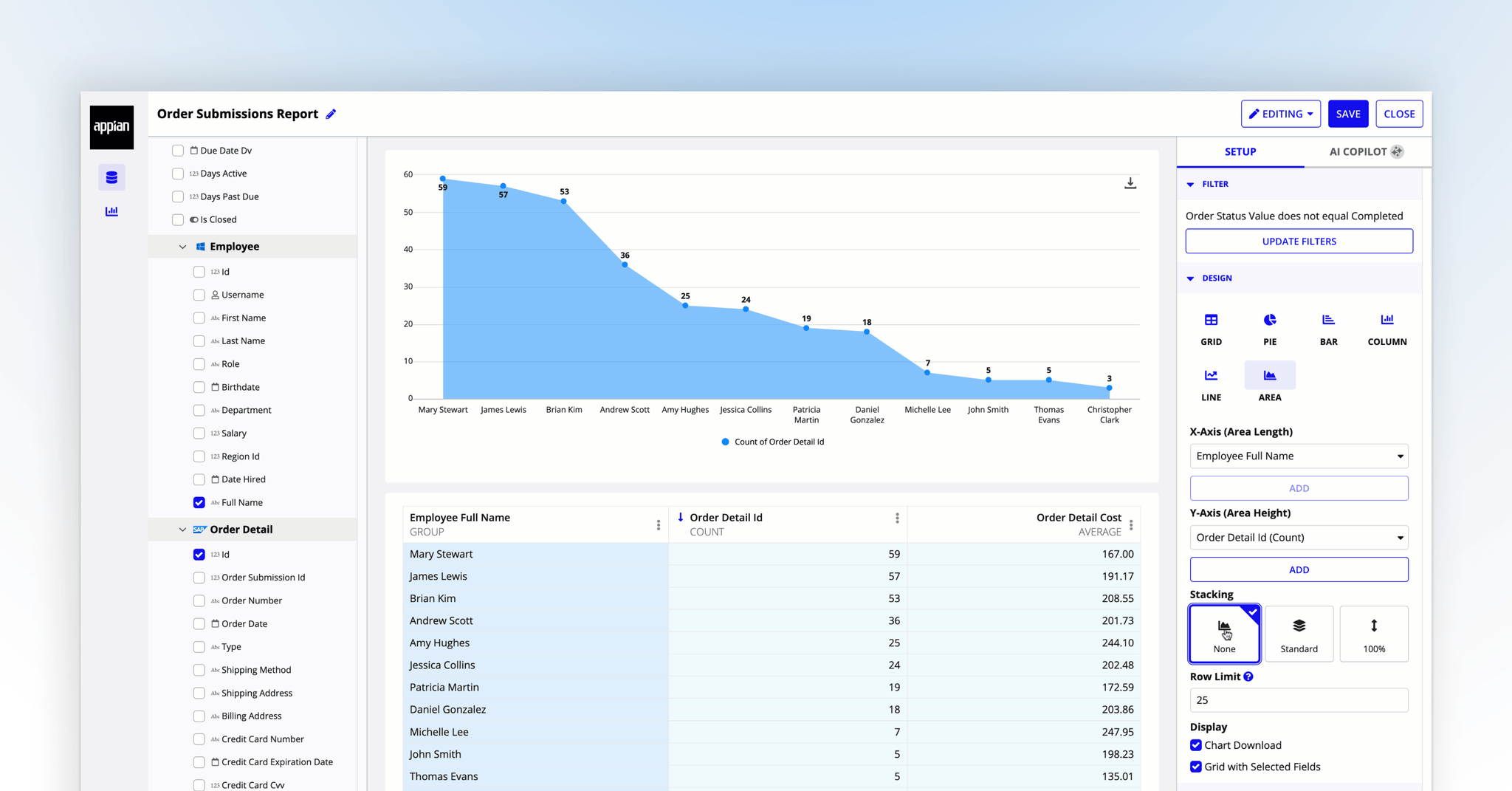Select the Bar chart type
Screen dimensions: 1512x791
tap(1328, 329)
